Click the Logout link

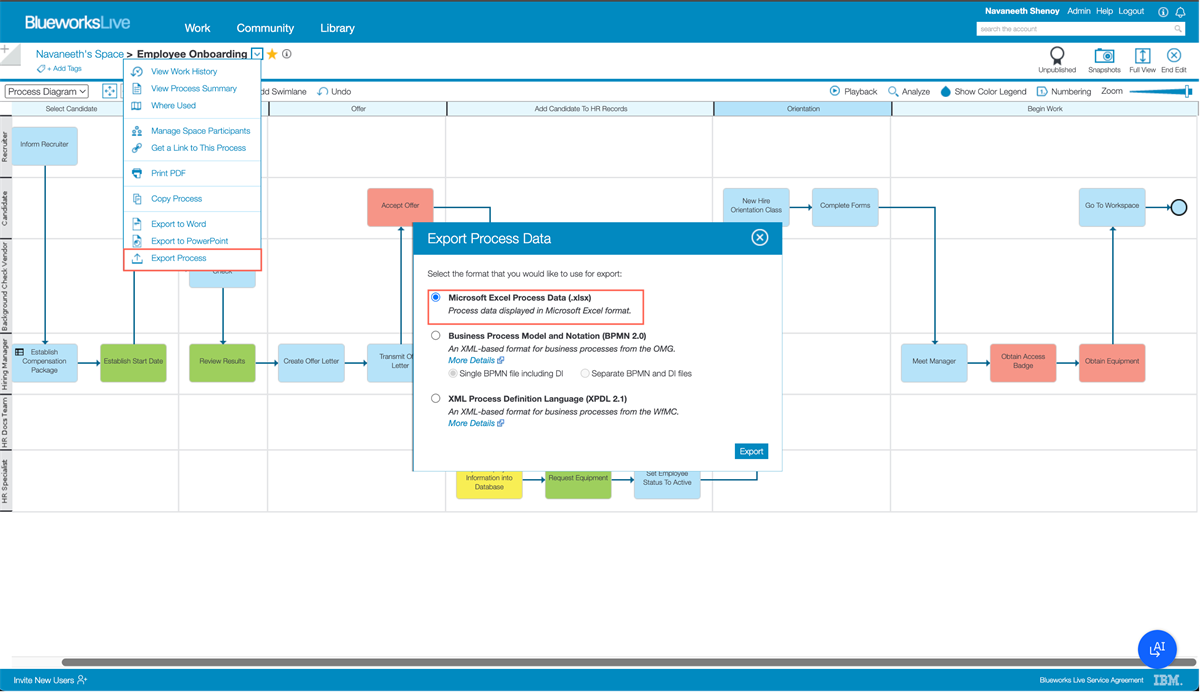pos(1131,11)
